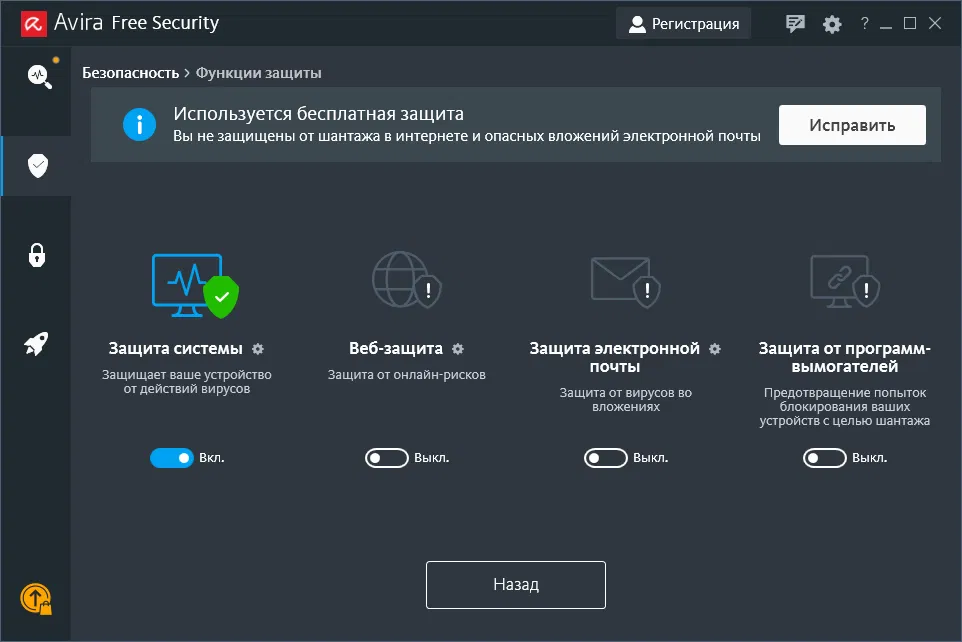Open settings gear in the title bar
The width and height of the screenshot is (962, 642).
832,24
